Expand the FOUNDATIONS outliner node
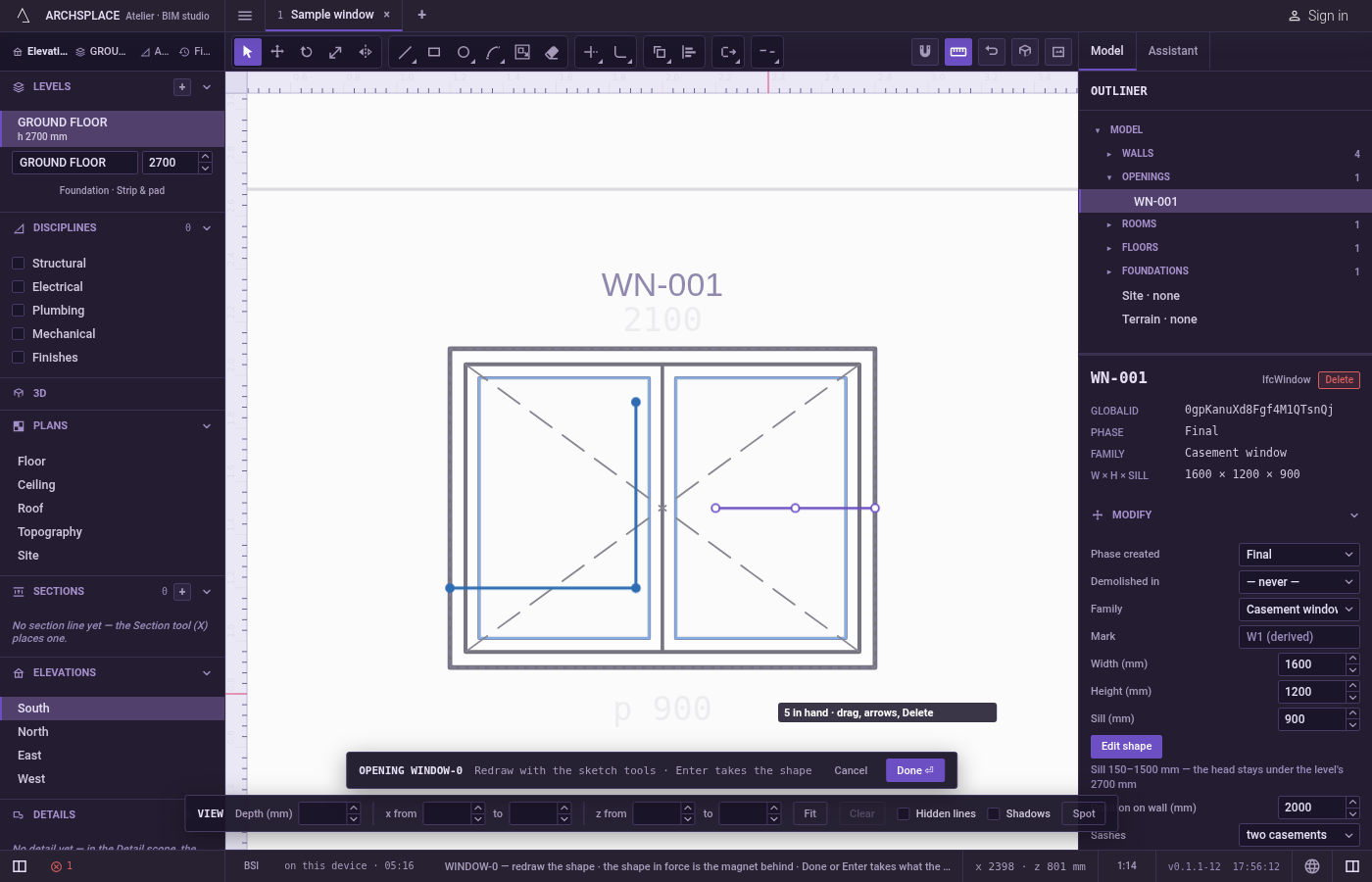The width and height of the screenshot is (1372, 882). pos(1109,271)
